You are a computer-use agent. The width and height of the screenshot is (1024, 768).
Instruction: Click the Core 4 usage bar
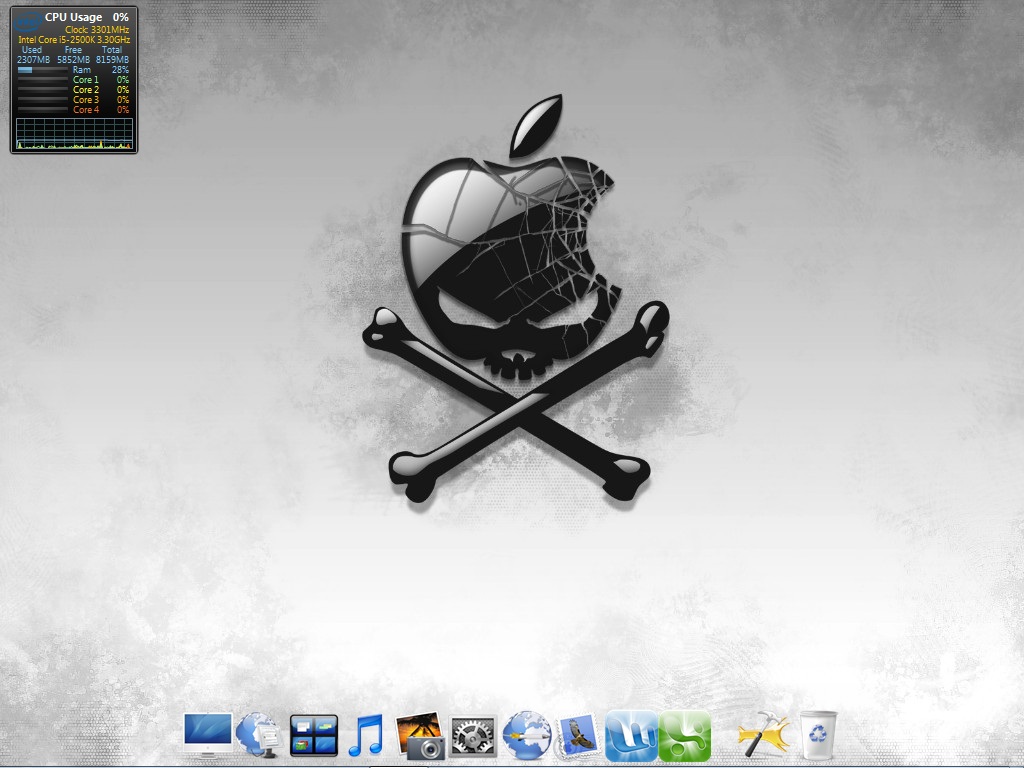pos(42,110)
